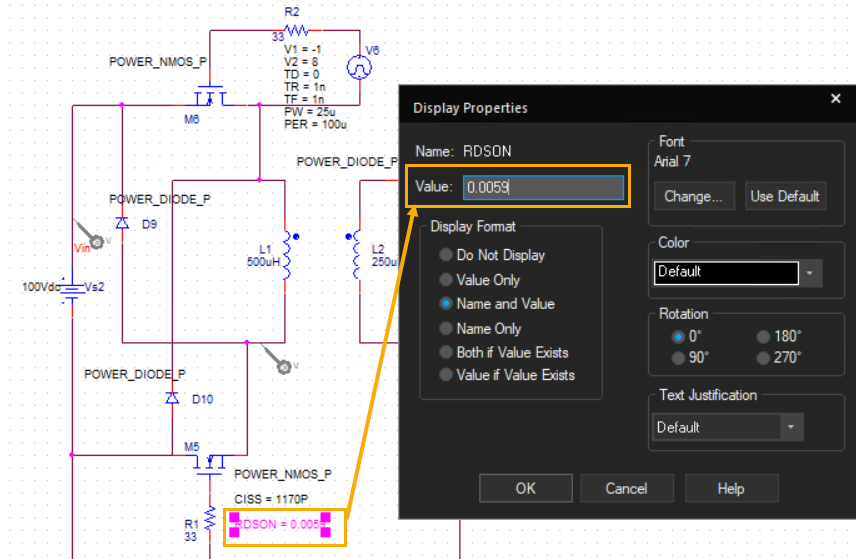Click the Use Default font button
The width and height of the screenshot is (856, 559).
click(785, 197)
